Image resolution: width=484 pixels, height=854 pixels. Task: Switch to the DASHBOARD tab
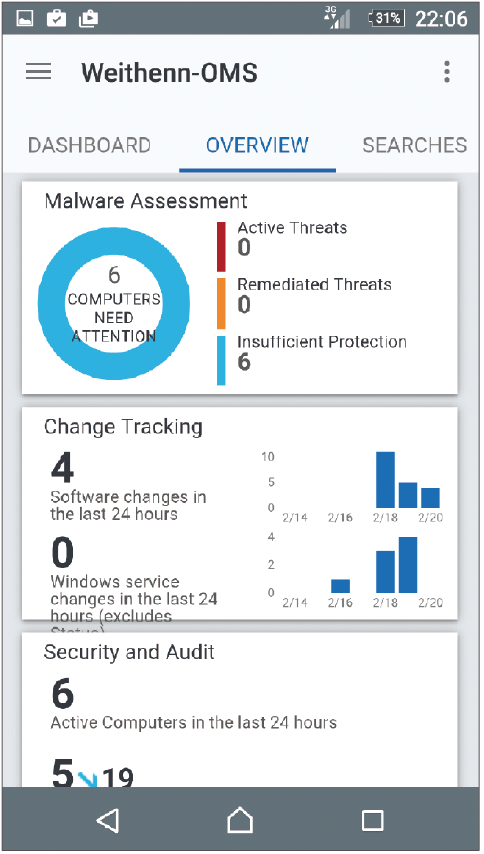click(x=89, y=145)
